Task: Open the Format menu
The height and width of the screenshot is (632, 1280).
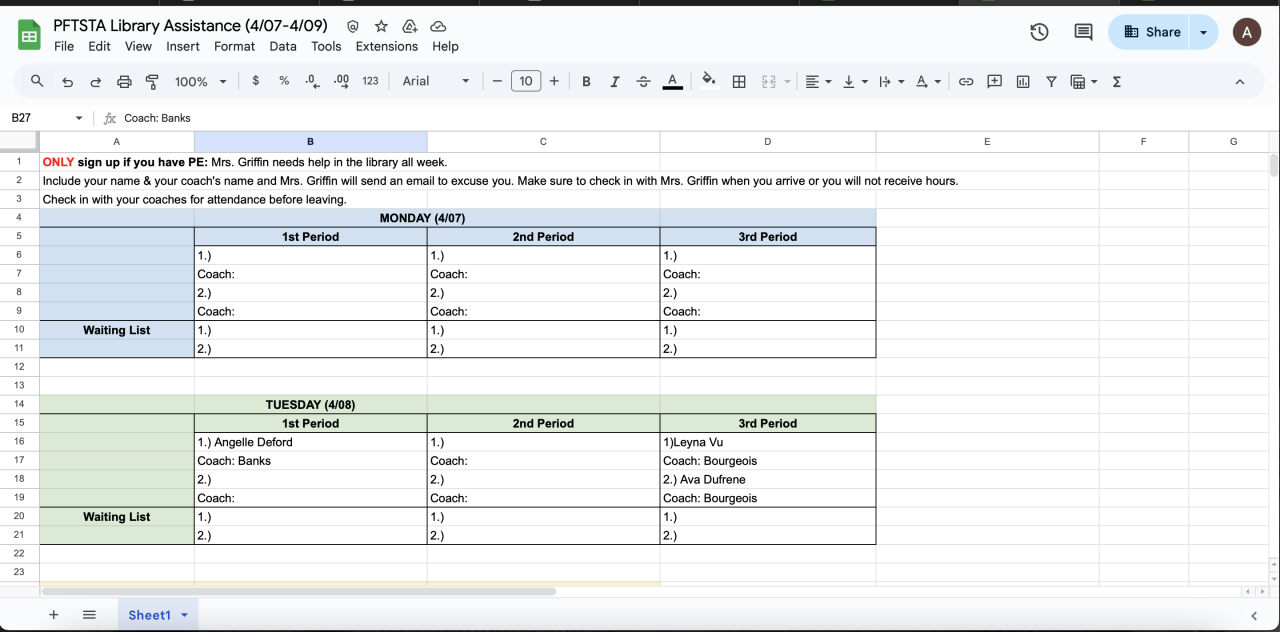Action: tap(234, 46)
